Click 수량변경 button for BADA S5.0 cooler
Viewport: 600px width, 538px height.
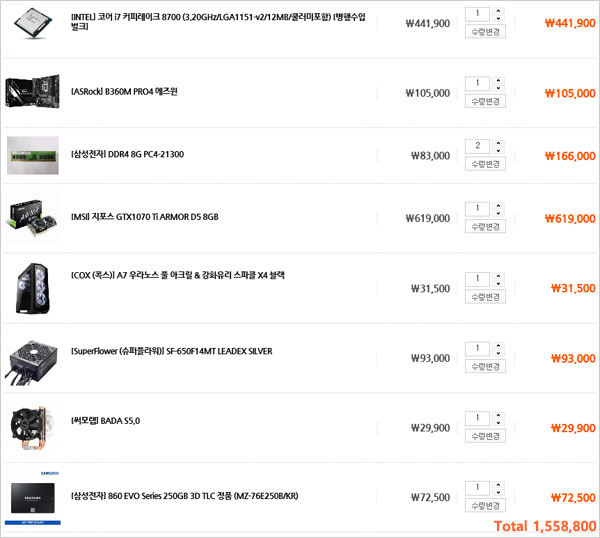(485, 436)
